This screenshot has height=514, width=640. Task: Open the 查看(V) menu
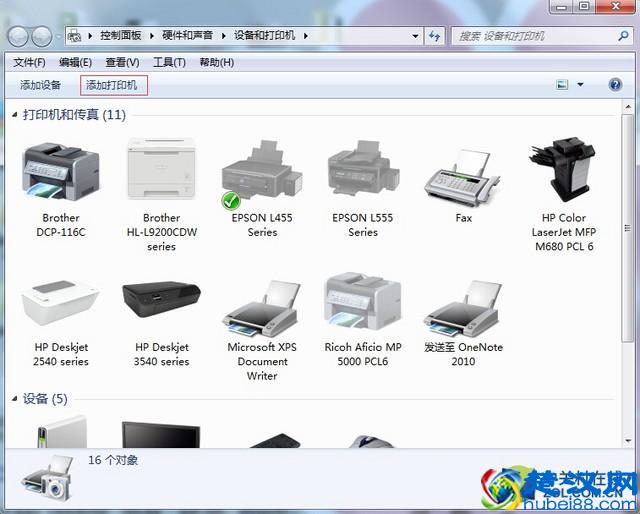pos(122,62)
